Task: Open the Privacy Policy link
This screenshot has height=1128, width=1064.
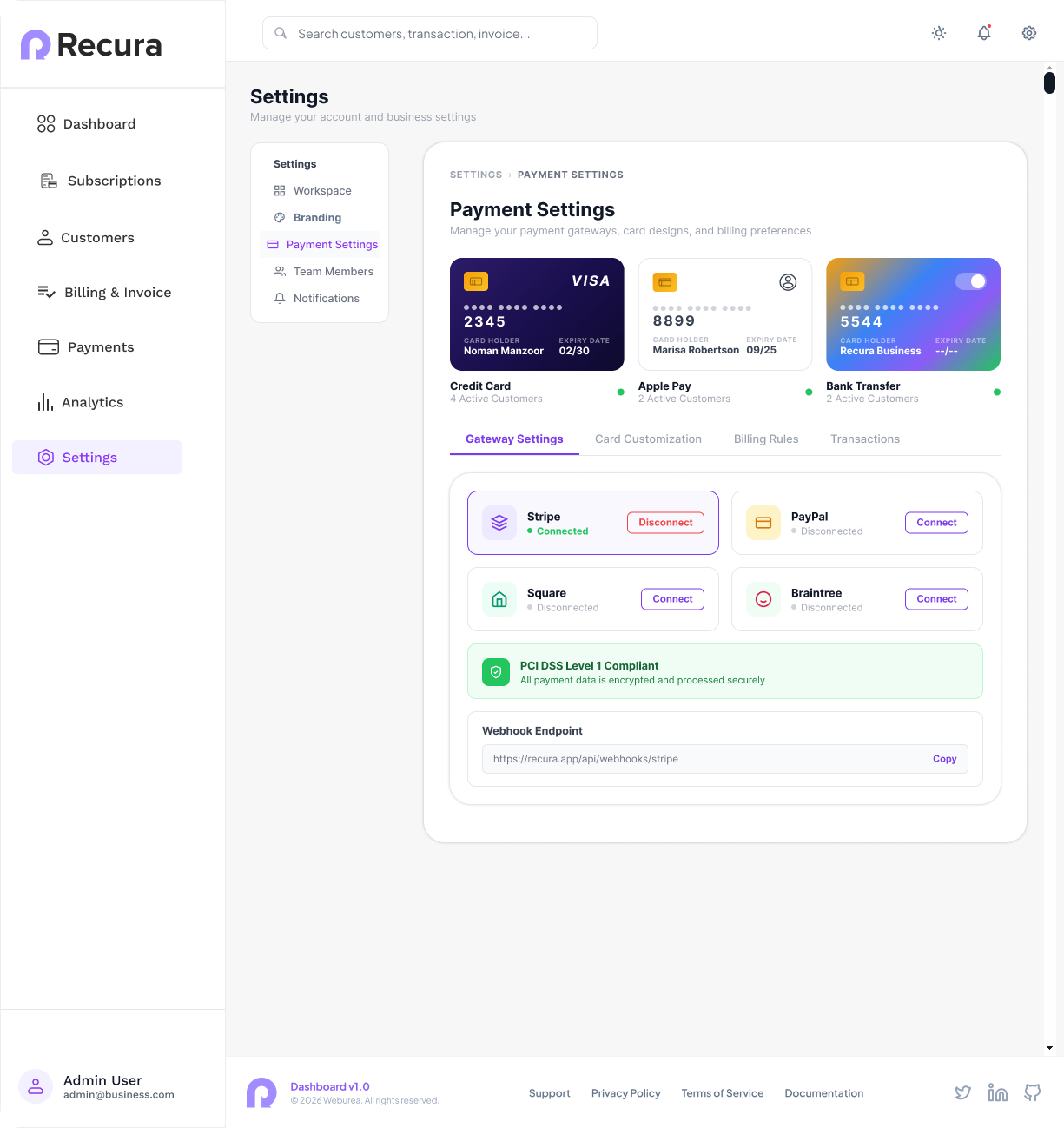Action: pos(625,1093)
